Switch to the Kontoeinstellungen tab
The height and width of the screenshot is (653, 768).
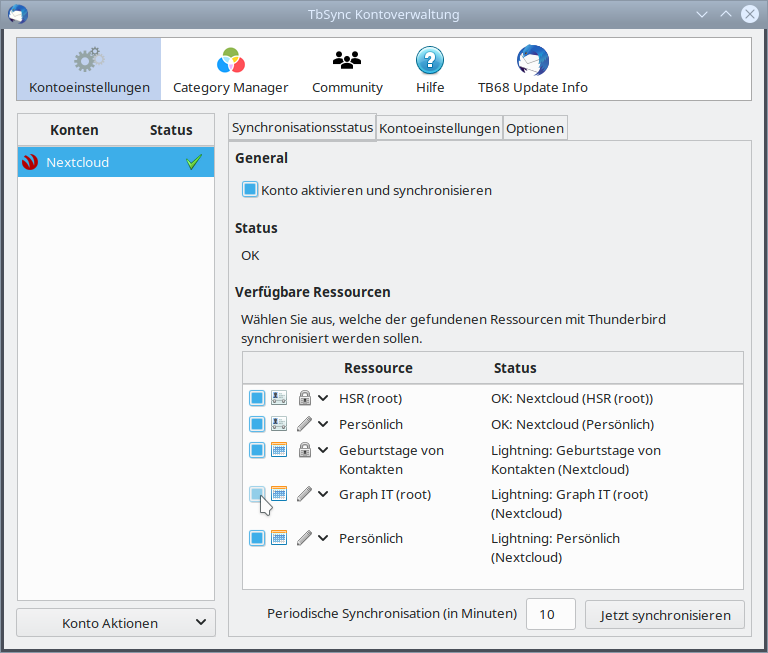coord(439,128)
